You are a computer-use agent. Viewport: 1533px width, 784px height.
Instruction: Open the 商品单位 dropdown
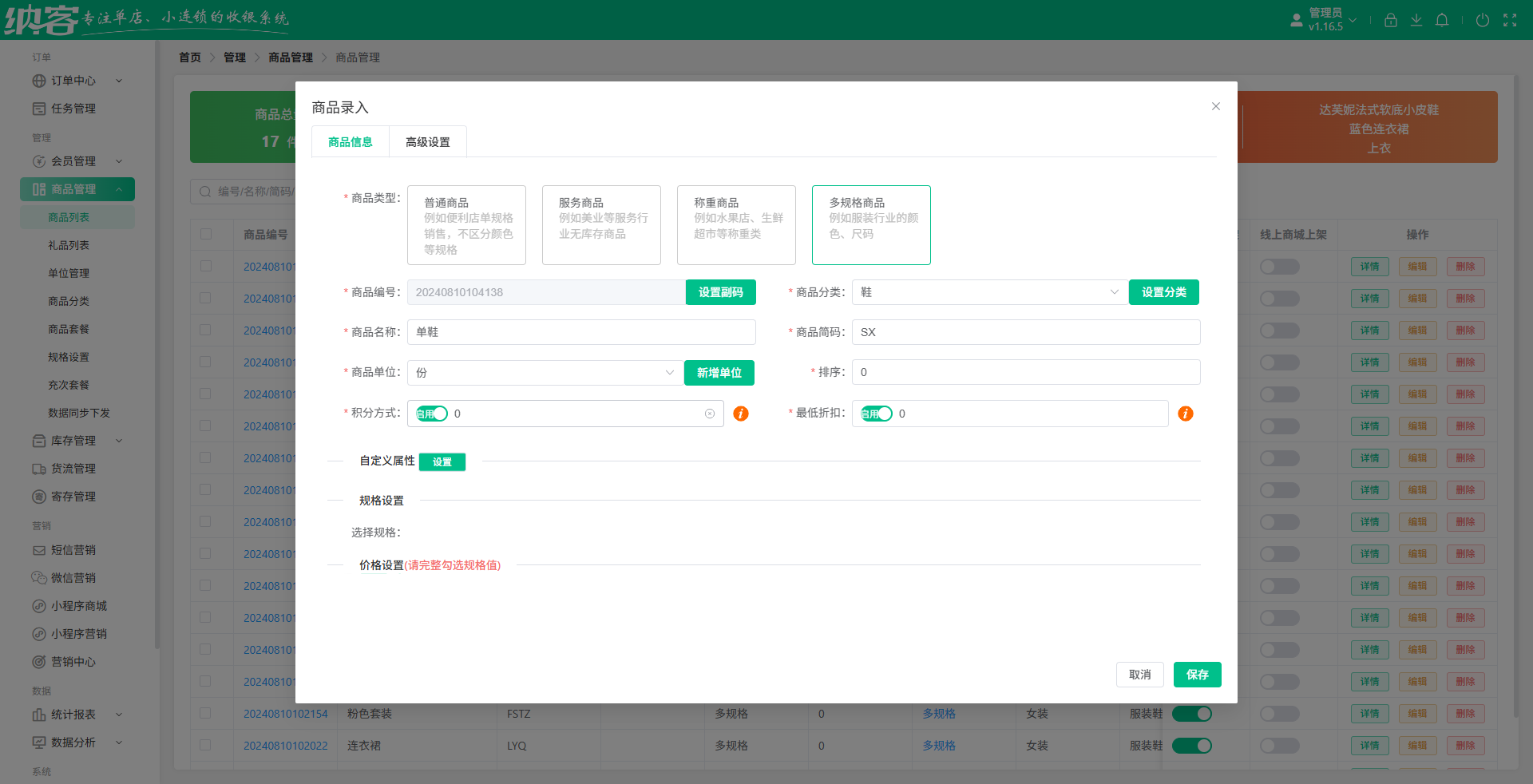(x=545, y=373)
